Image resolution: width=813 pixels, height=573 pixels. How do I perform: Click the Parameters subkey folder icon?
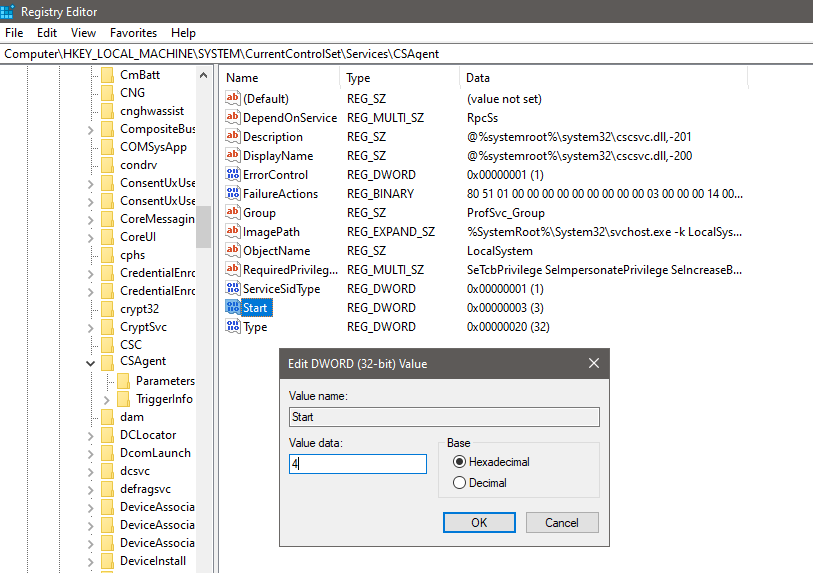(124, 381)
